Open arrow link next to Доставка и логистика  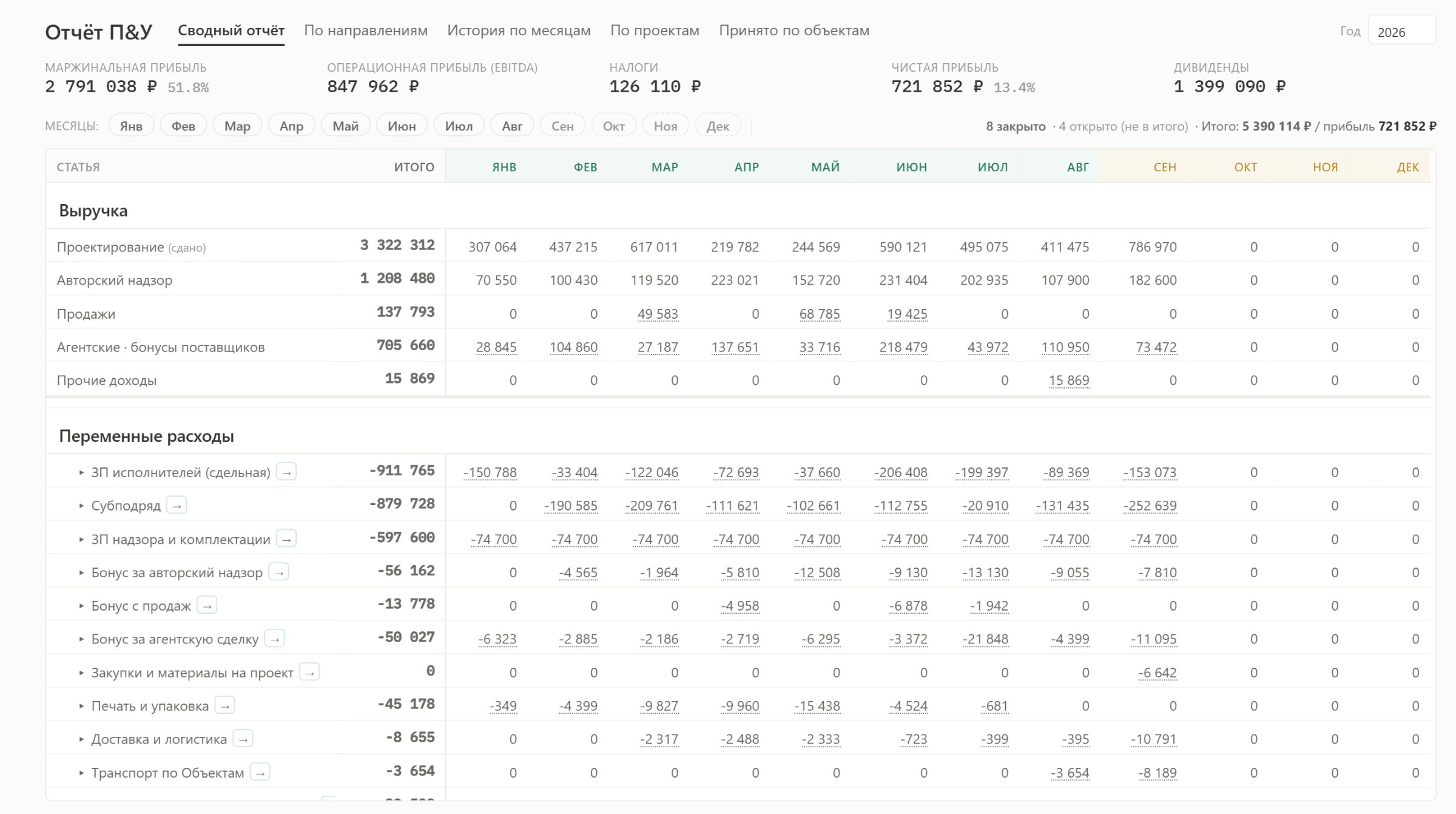pyautogui.click(x=243, y=739)
